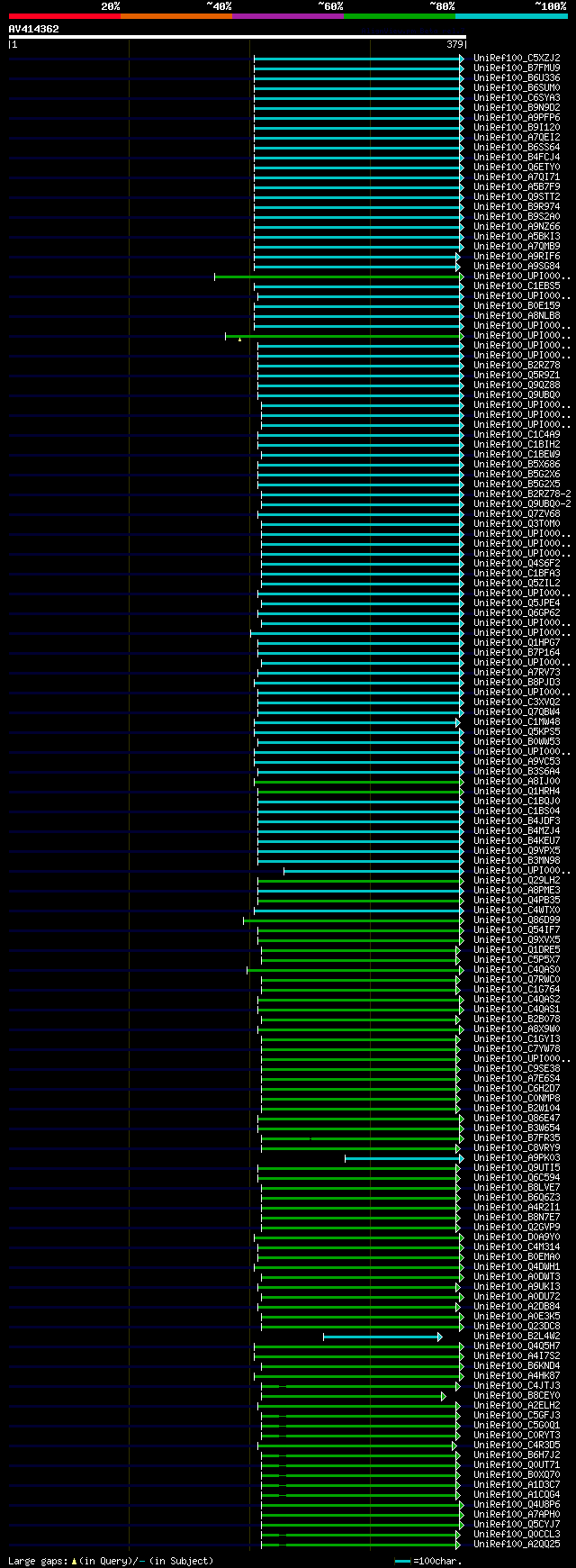Select label UniRef100_A8NLB8
The width and height of the screenshot is (576, 1568).
click(x=517, y=316)
